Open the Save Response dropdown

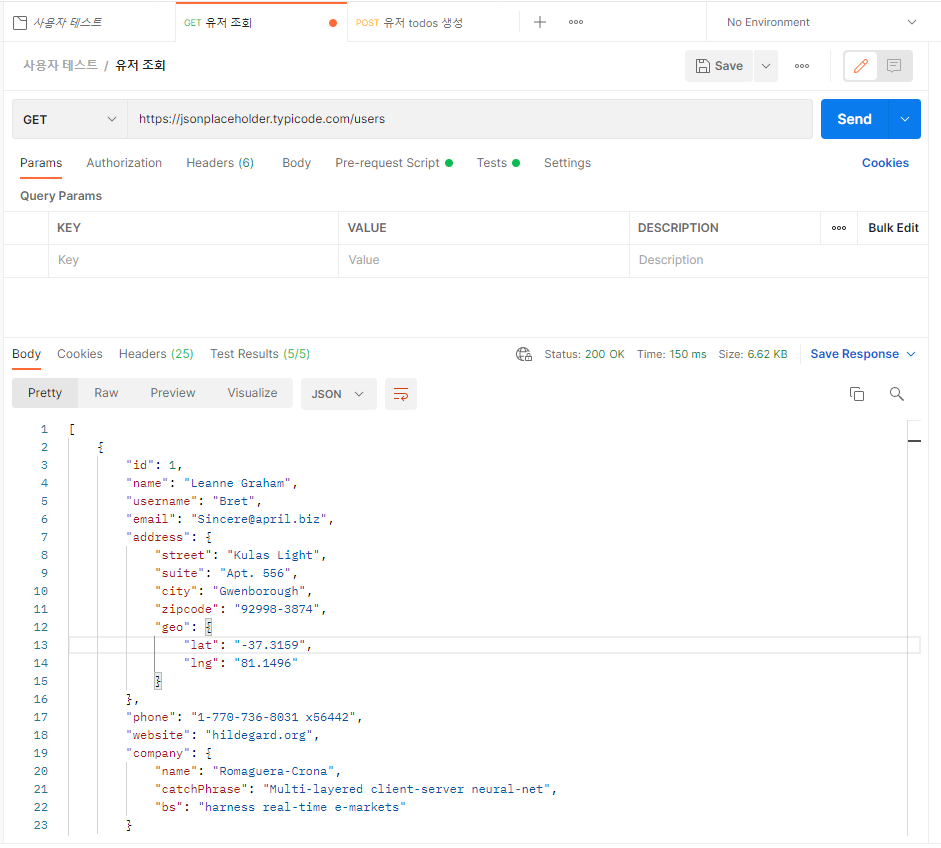(x=862, y=355)
